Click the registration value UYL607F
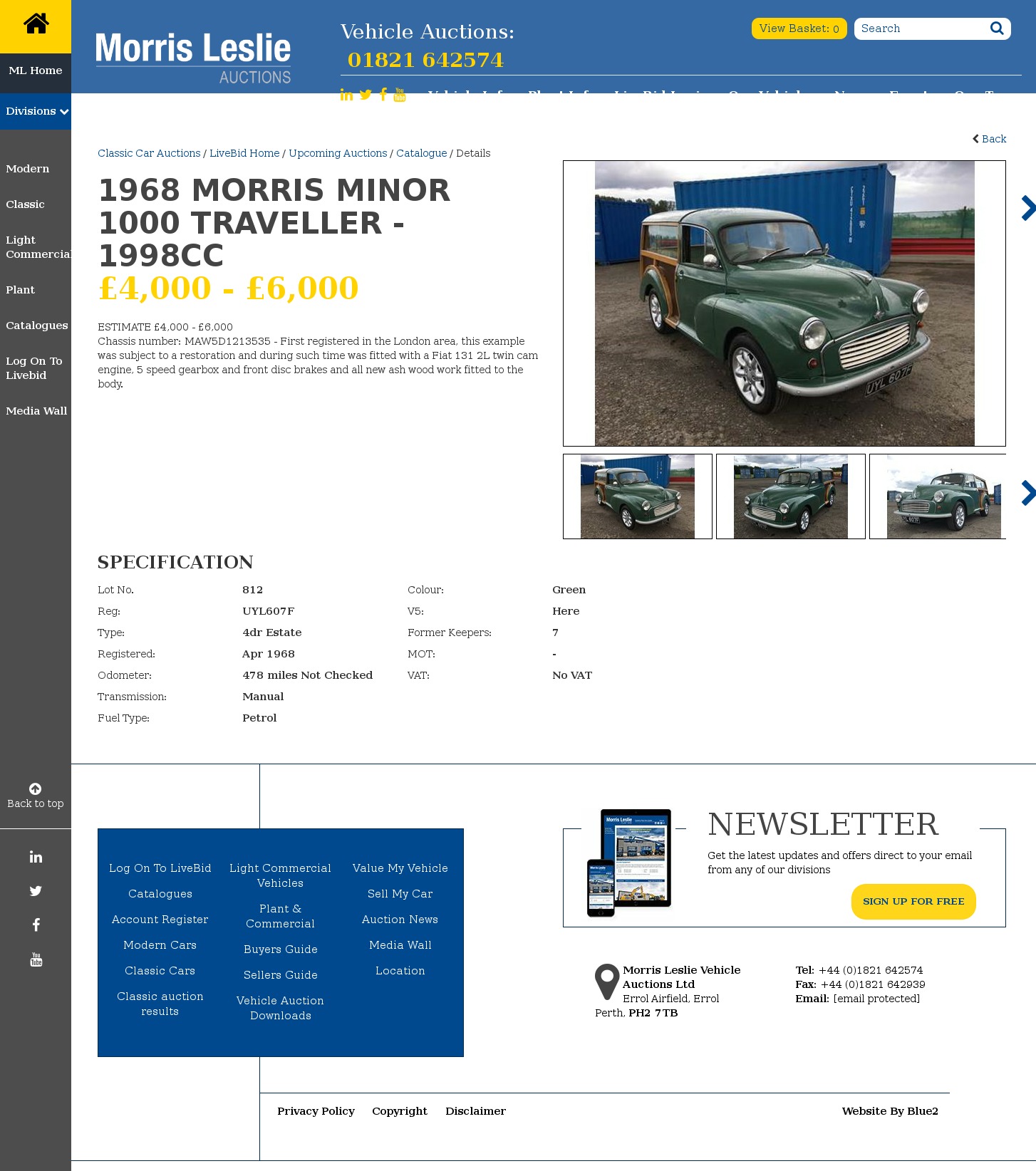Screen dimensions: 1036x1171 [269, 611]
